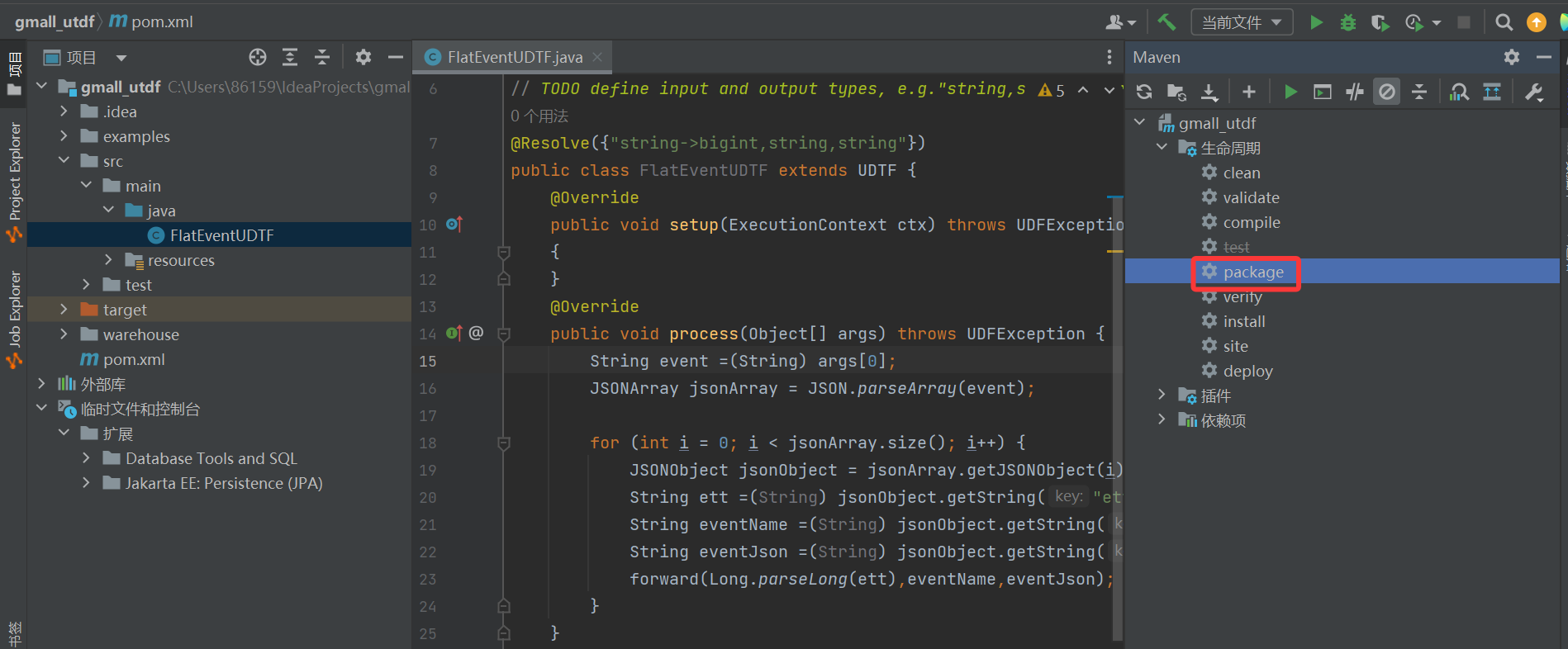
Task: Run with Coverage shield icon
Action: 1380,22
